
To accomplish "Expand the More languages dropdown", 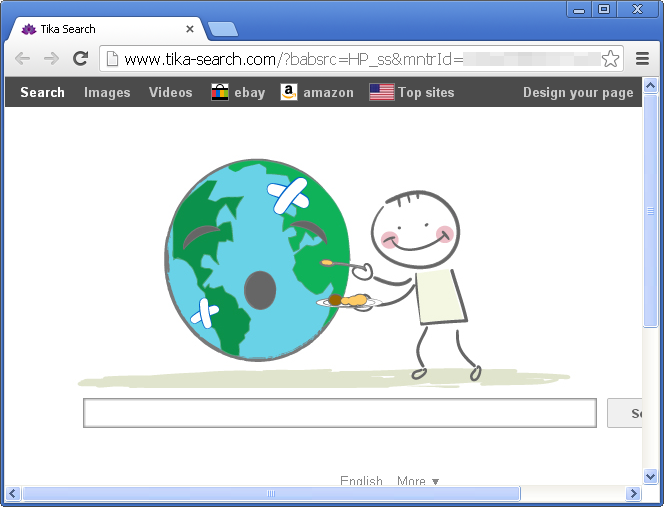I will click(418, 482).
